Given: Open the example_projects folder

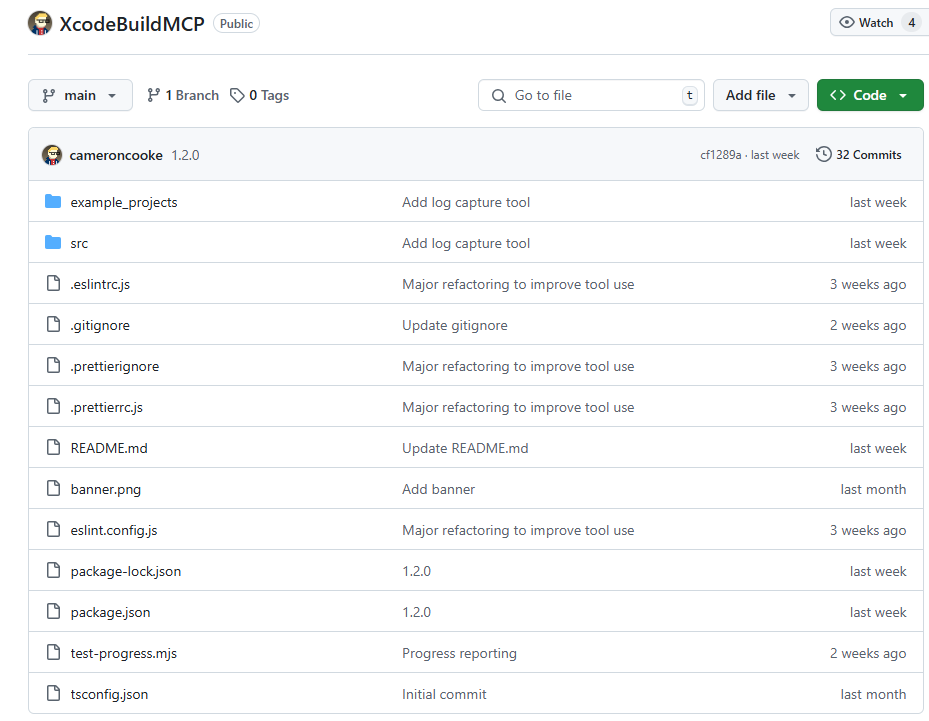Looking at the screenshot, I should pos(124,203).
